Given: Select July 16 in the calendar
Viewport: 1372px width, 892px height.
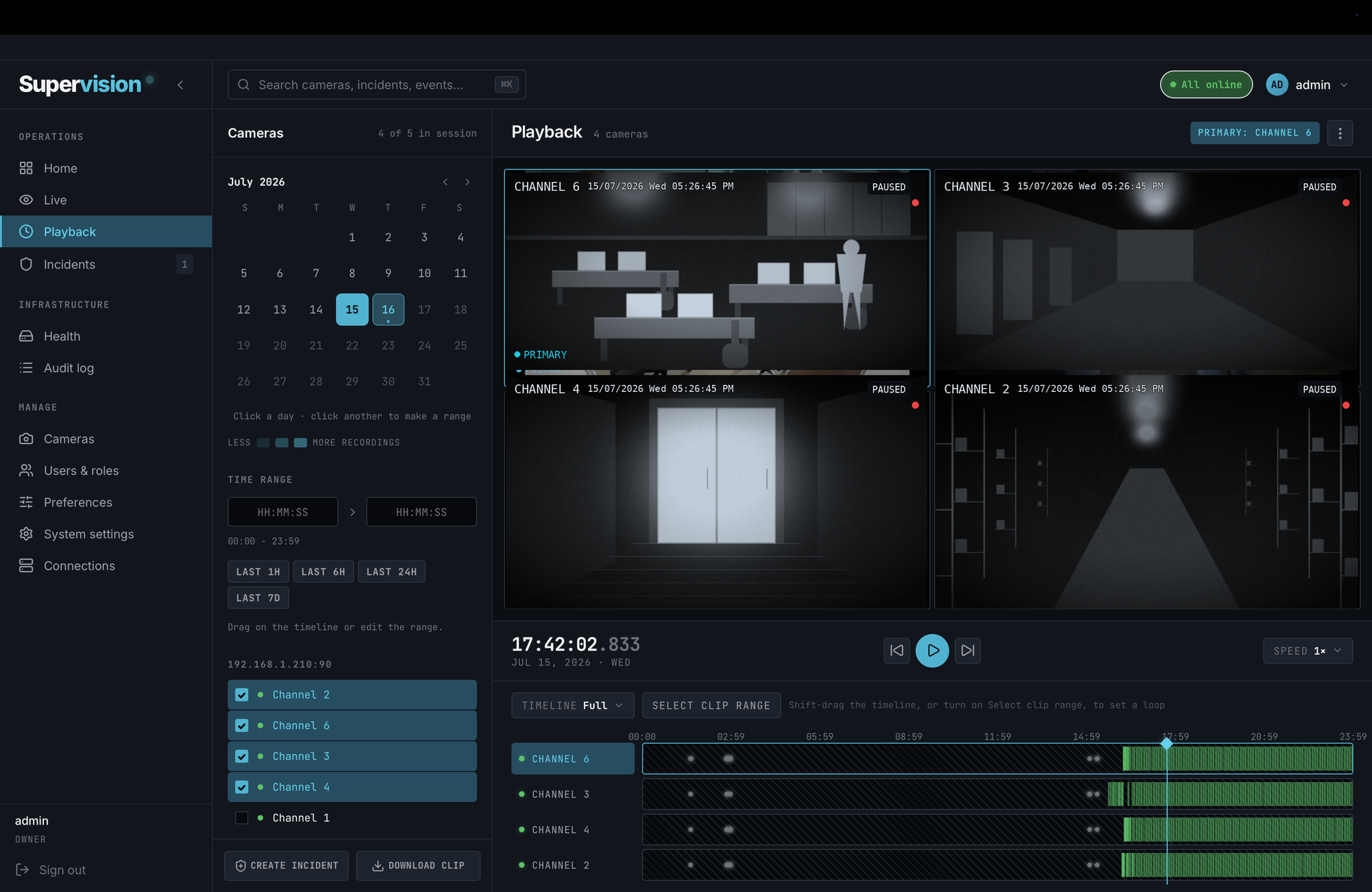Looking at the screenshot, I should (x=388, y=309).
